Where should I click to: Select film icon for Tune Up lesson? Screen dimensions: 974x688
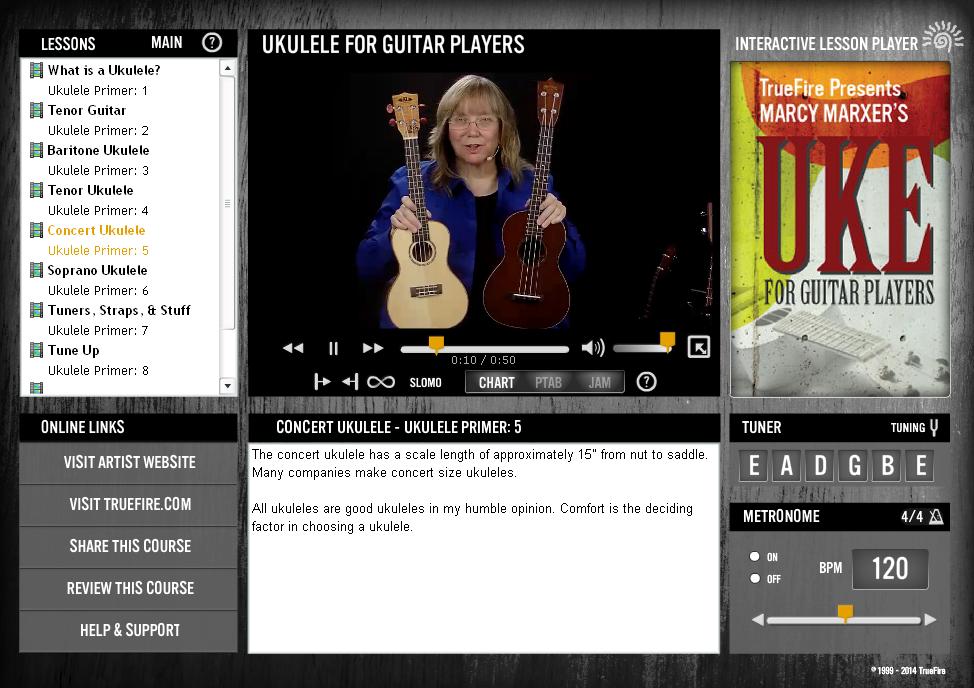pos(37,350)
